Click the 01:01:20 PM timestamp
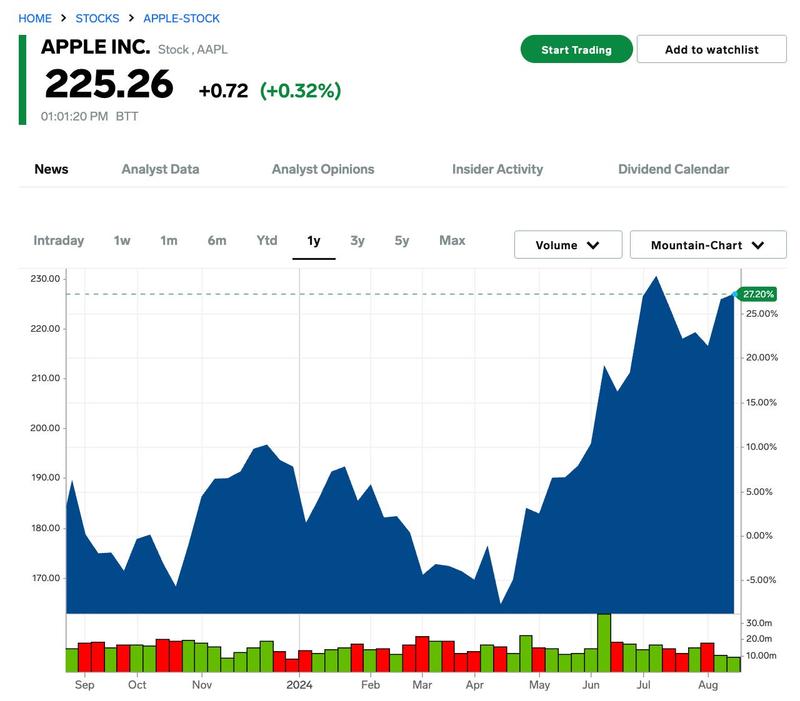Image resolution: width=800 pixels, height=701 pixels. (74, 116)
